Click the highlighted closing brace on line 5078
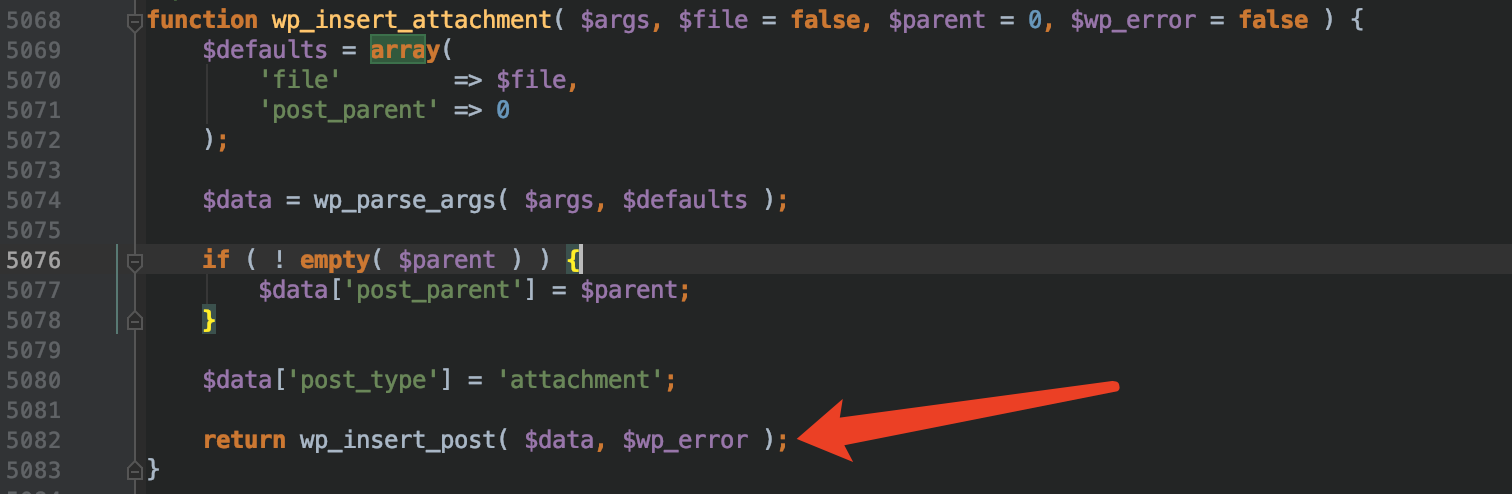This screenshot has height=494, width=1512. (x=209, y=321)
